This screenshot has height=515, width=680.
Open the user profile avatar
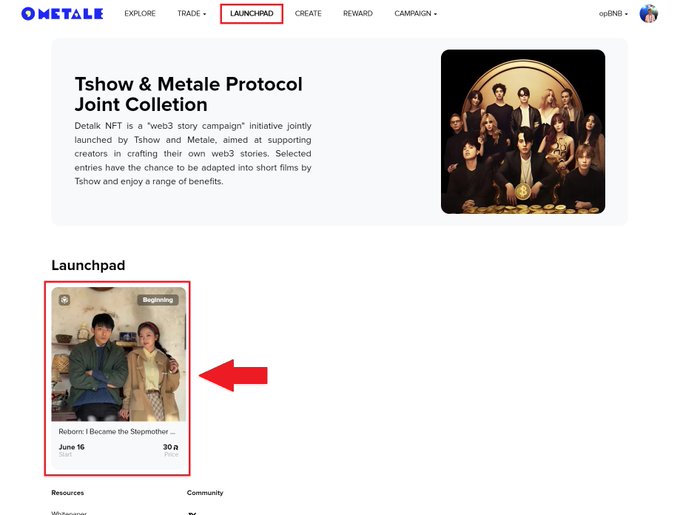(648, 13)
